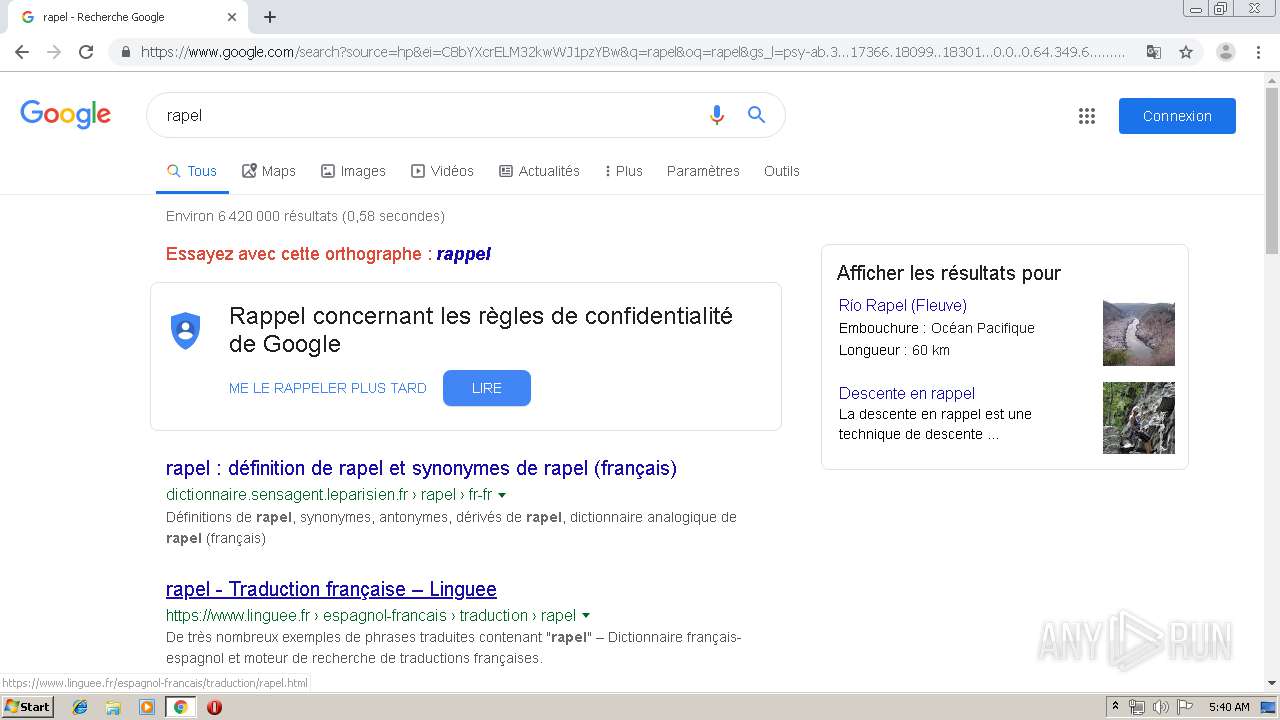Open the Google apps grid

[1087, 116]
